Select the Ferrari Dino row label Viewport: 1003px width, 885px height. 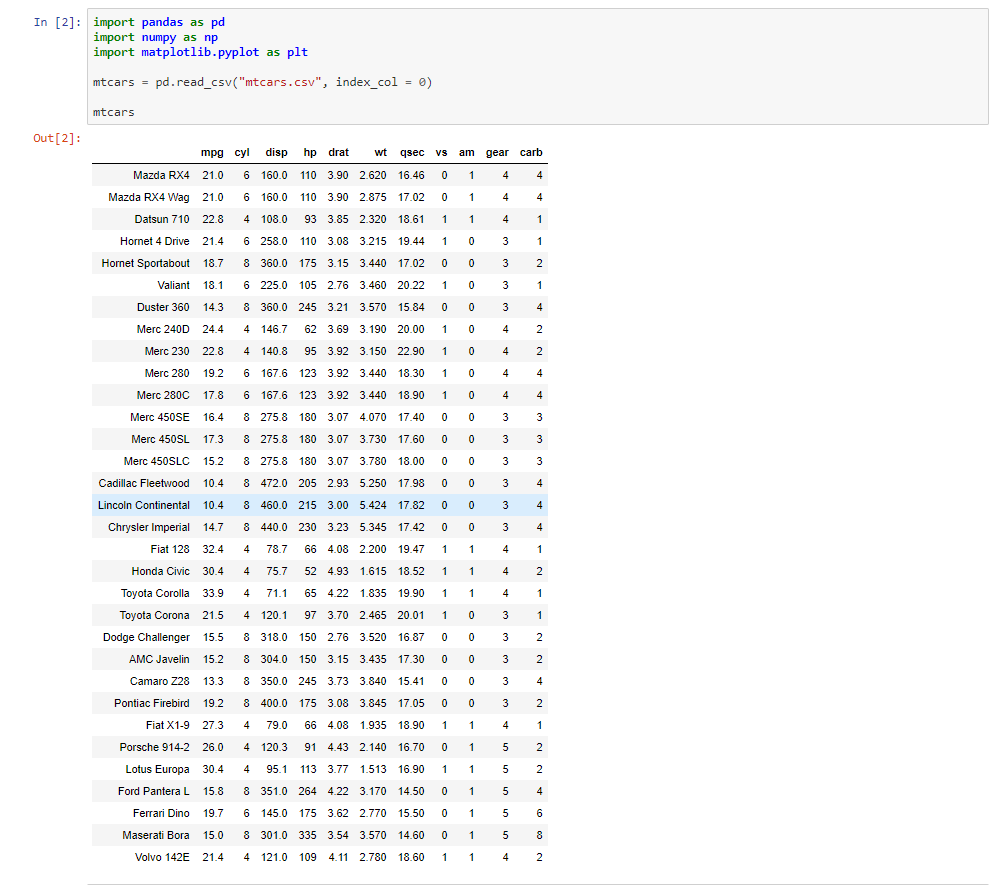[161, 813]
